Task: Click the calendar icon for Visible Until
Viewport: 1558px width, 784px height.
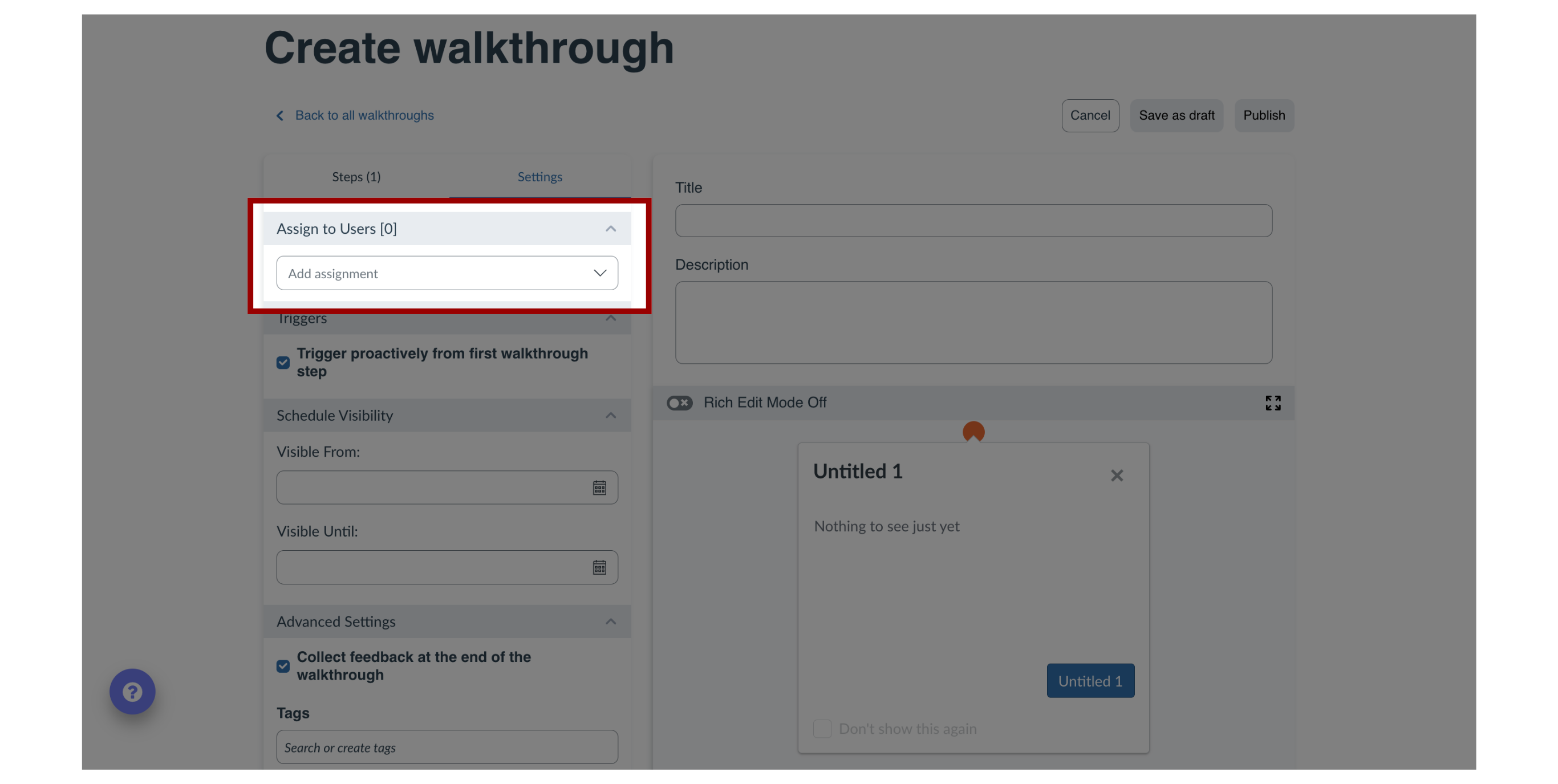Action: [600, 567]
